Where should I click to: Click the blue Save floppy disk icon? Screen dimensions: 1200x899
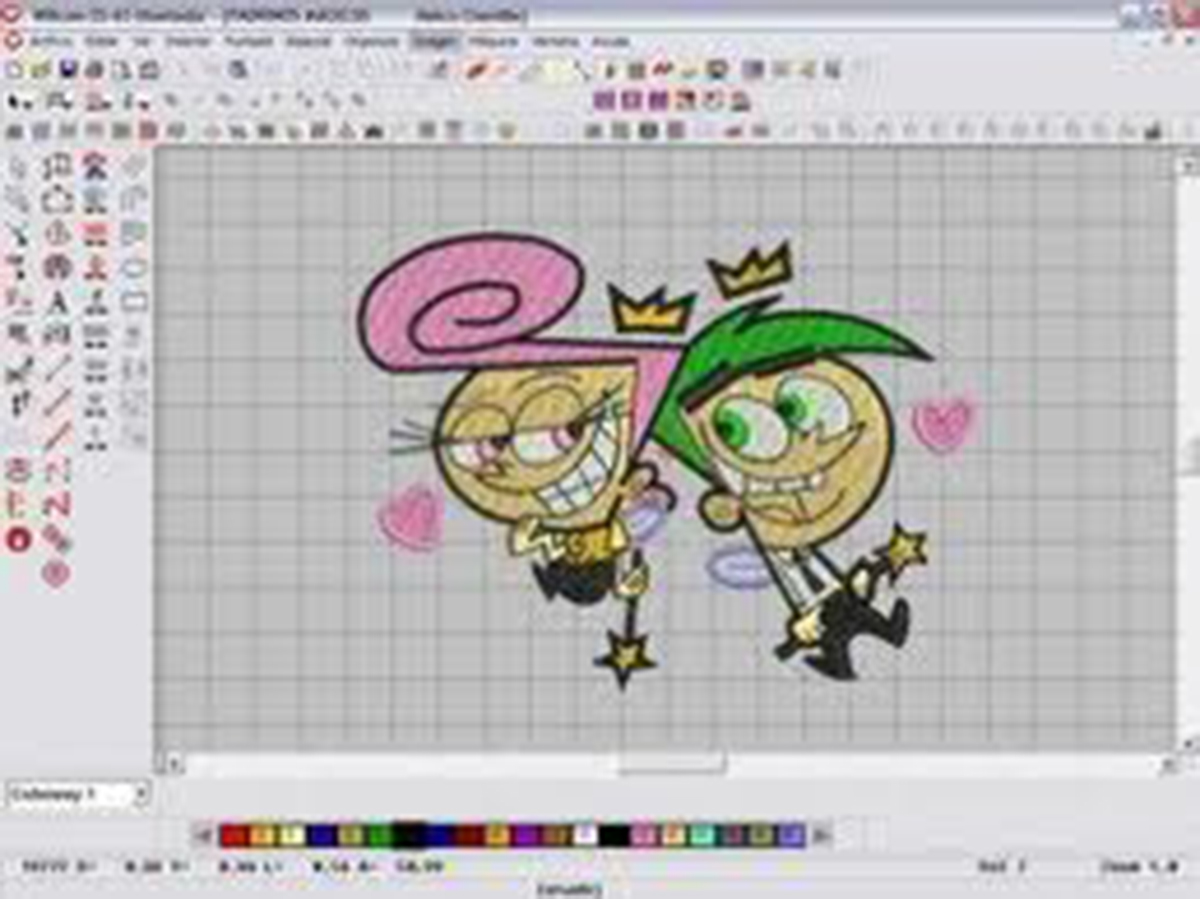coord(67,69)
